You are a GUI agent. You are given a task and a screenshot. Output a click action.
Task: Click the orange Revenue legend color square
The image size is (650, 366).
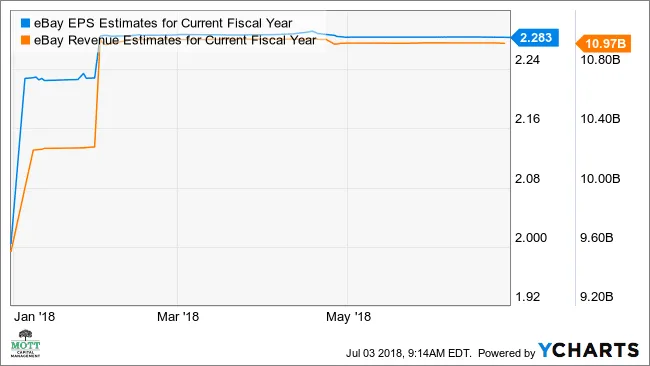[25, 40]
